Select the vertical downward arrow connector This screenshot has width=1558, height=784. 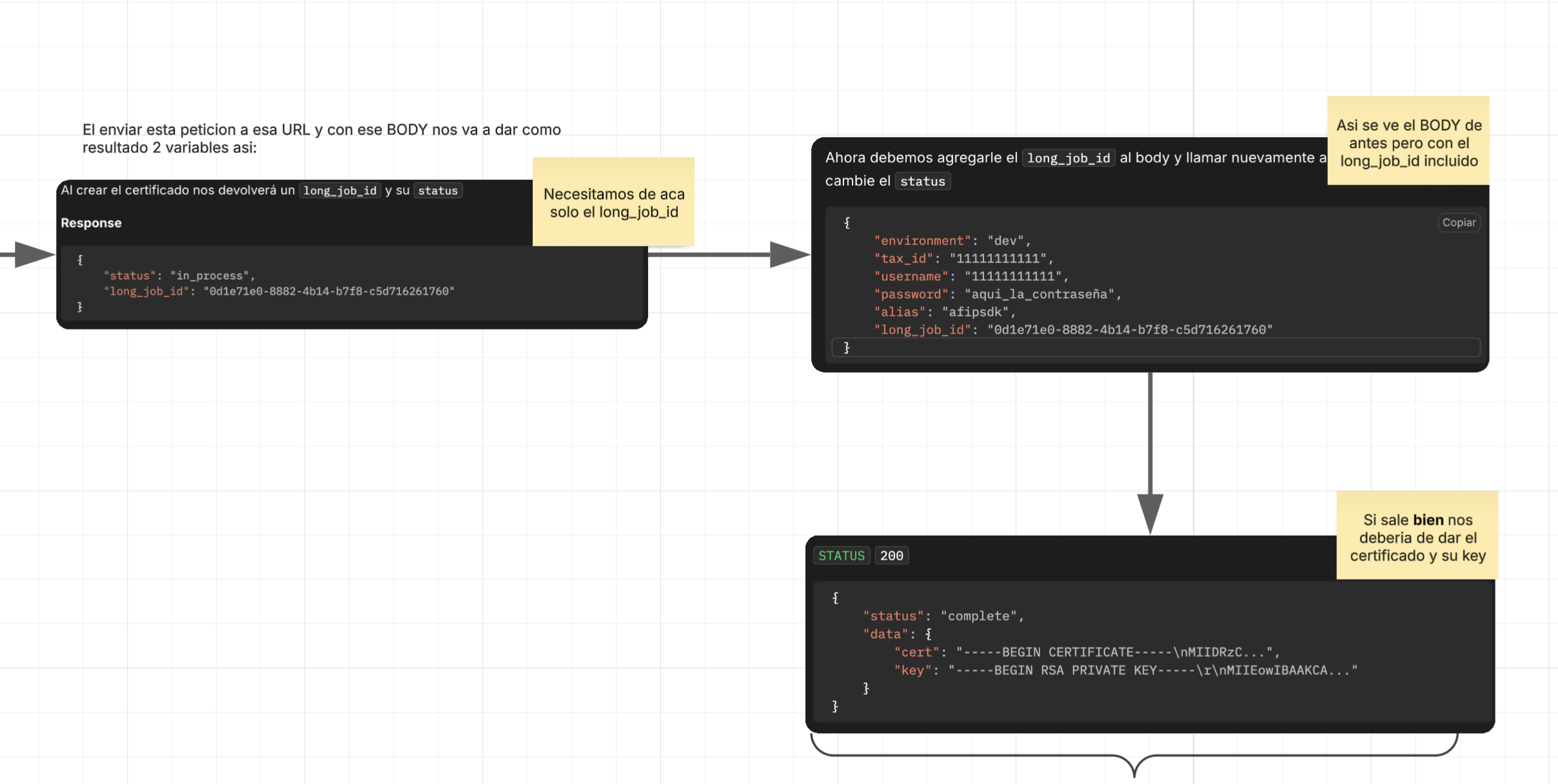coord(1150,445)
